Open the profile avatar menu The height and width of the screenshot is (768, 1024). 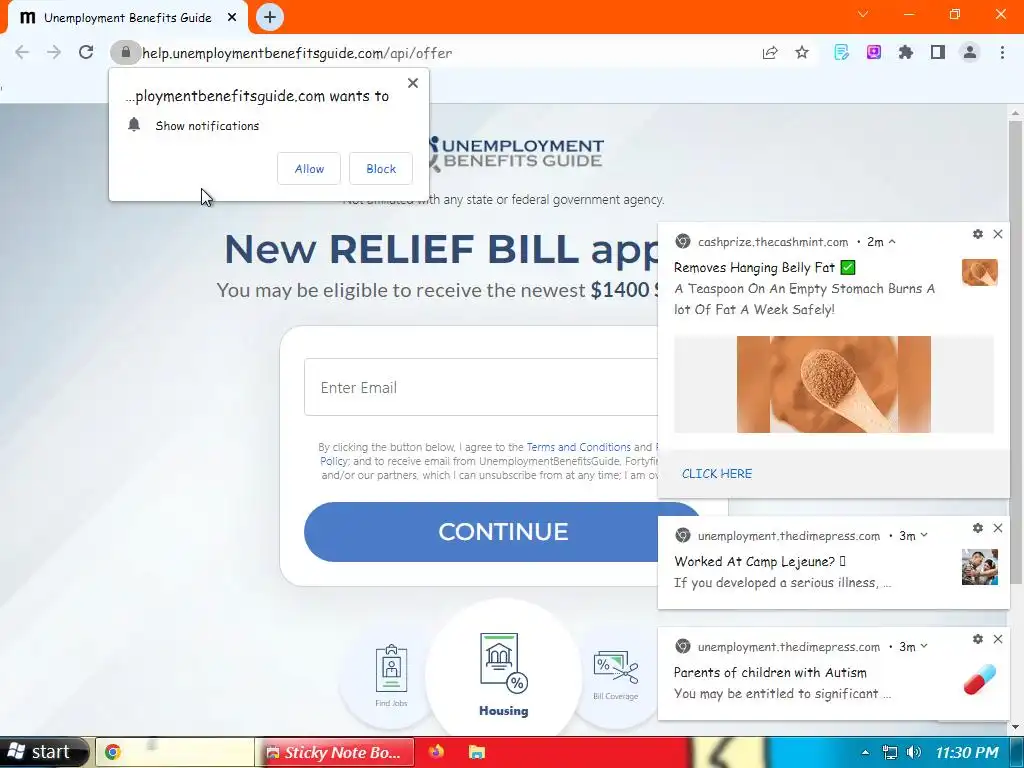[x=970, y=52]
